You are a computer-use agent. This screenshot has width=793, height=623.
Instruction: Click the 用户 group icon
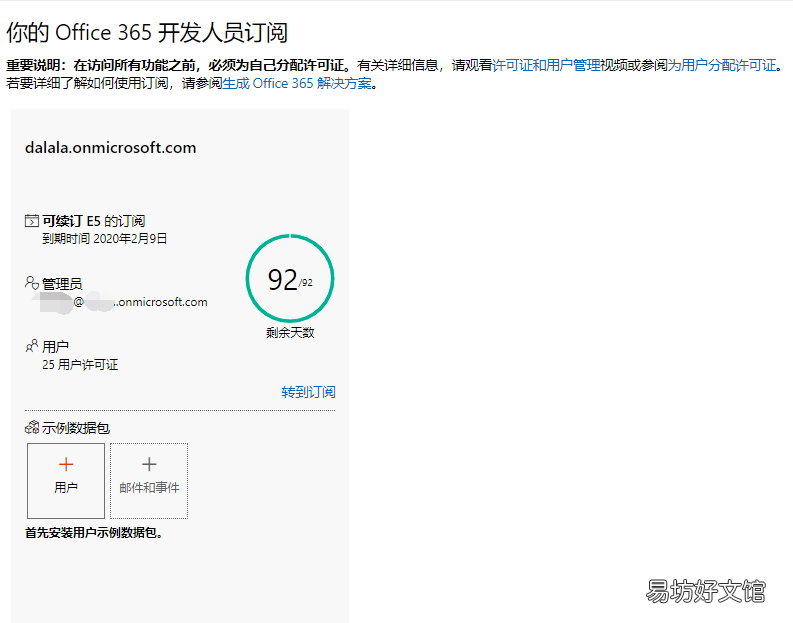(31, 346)
